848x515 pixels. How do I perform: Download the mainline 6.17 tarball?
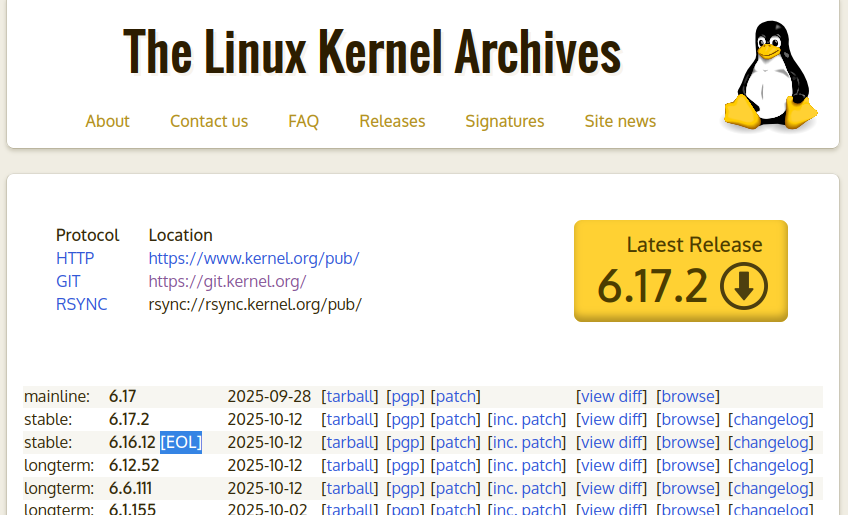(350, 396)
